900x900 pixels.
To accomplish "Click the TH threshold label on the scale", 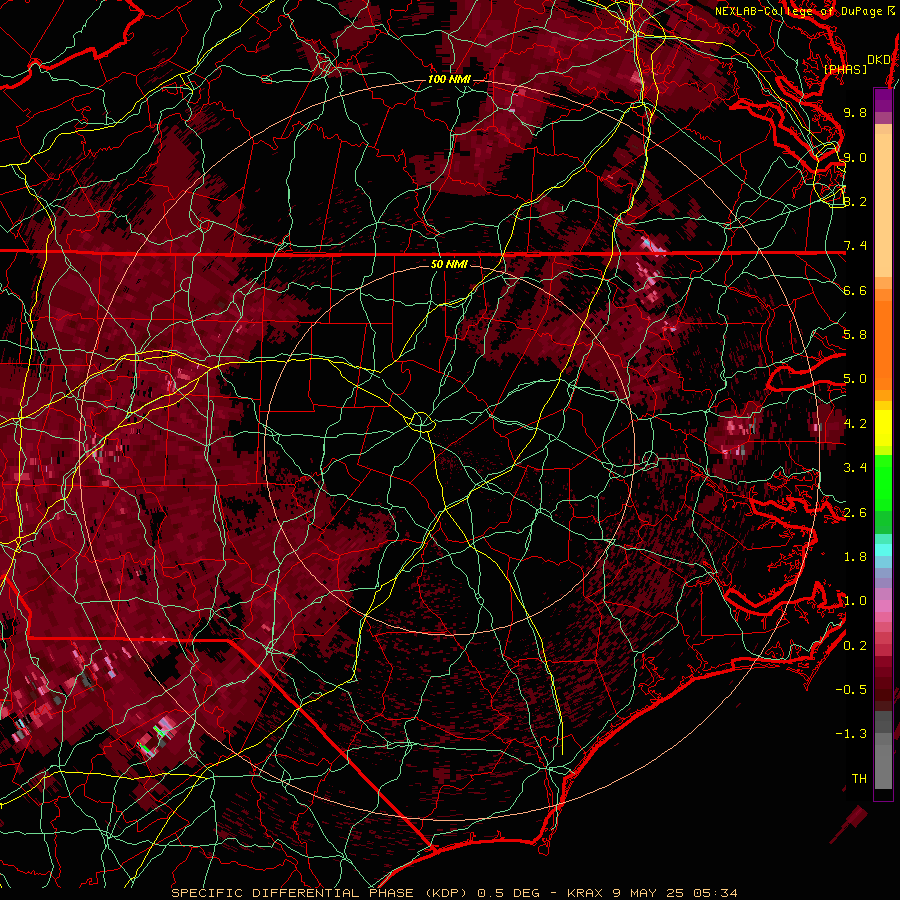I will pos(859,779).
